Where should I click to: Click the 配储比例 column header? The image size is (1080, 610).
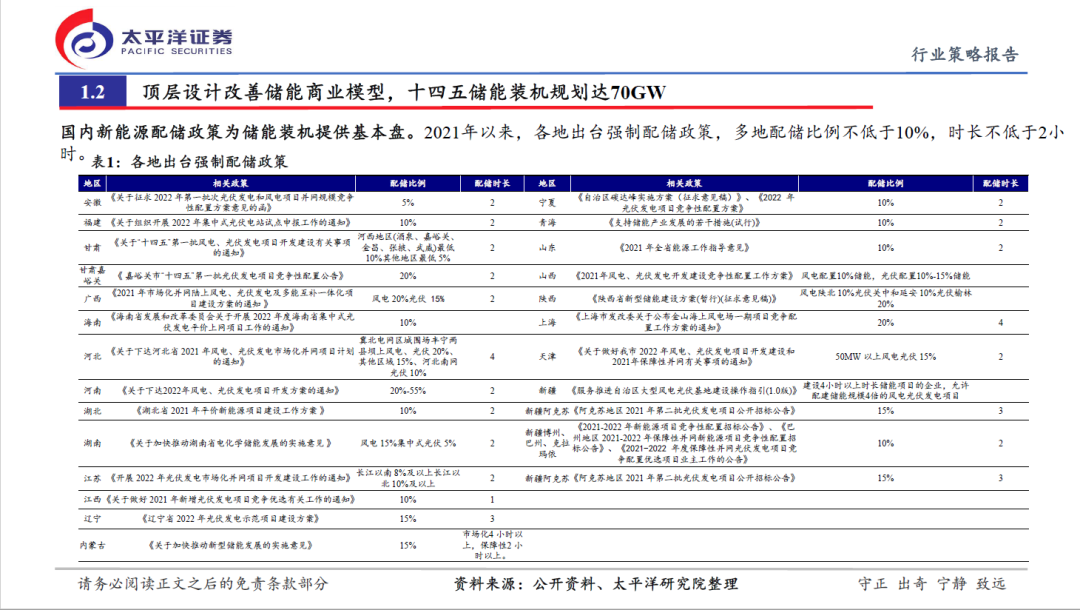coord(407,182)
